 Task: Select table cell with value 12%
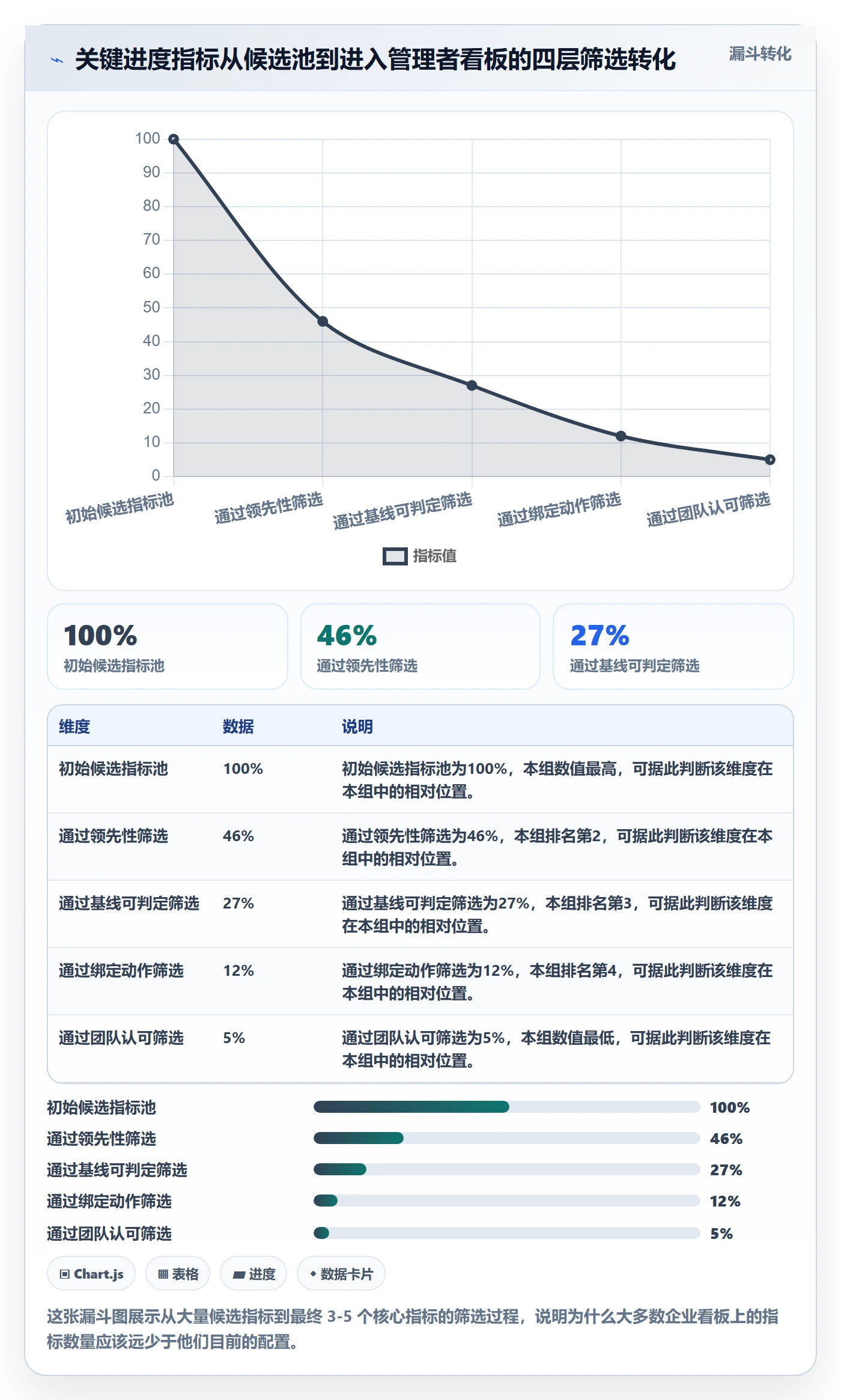[x=238, y=970]
